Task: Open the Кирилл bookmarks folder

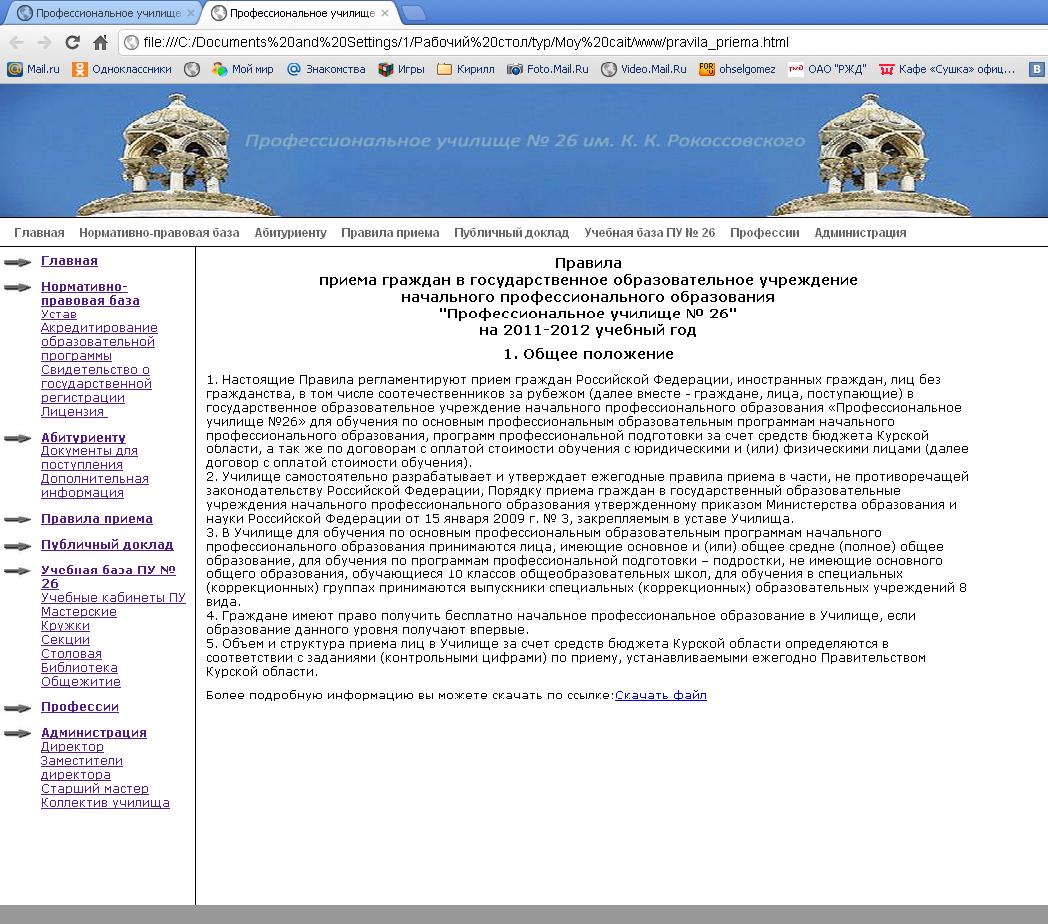Action: [x=466, y=69]
